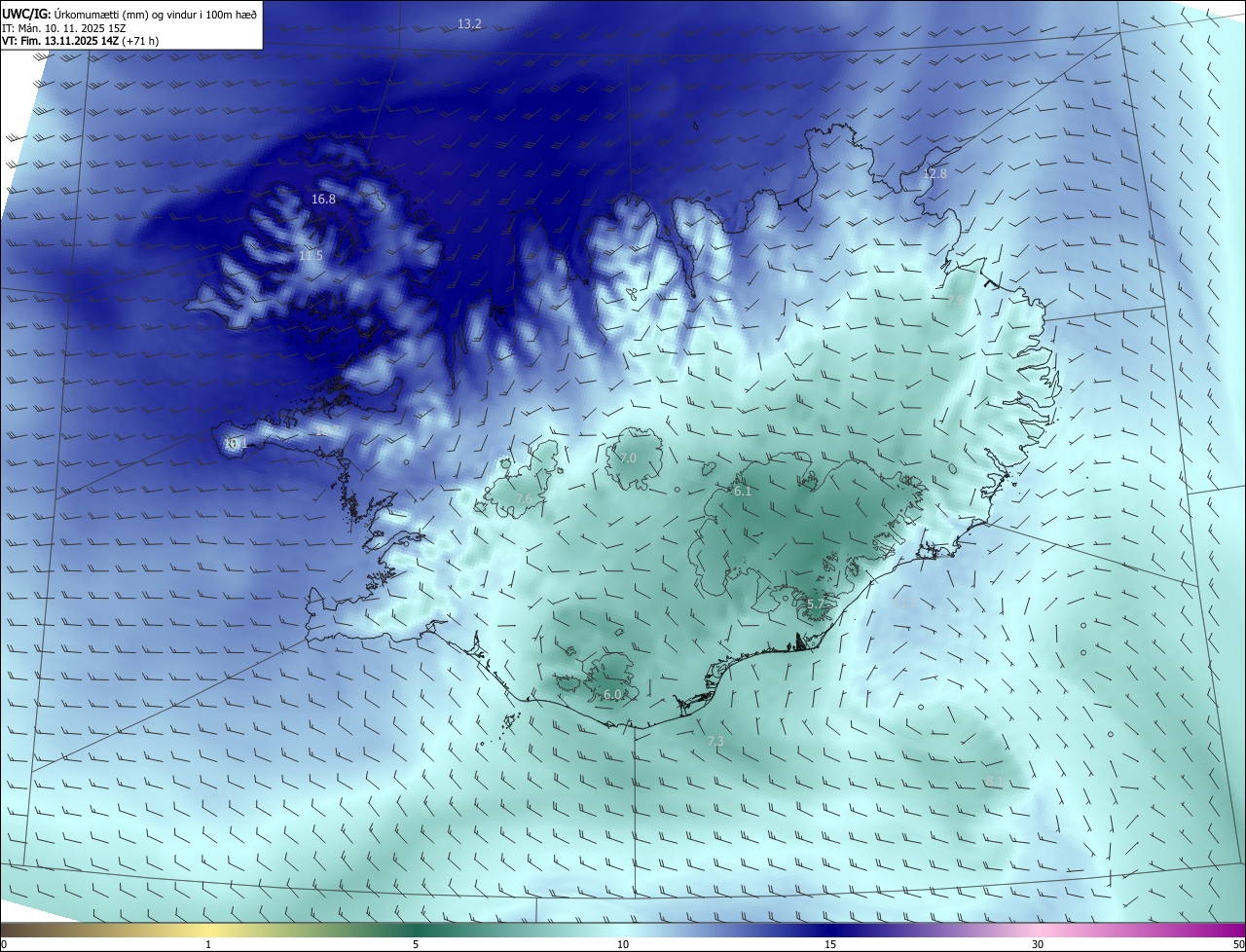Click the colorbar label 10
The width and height of the screenshot is (1246, 952).
623,944
